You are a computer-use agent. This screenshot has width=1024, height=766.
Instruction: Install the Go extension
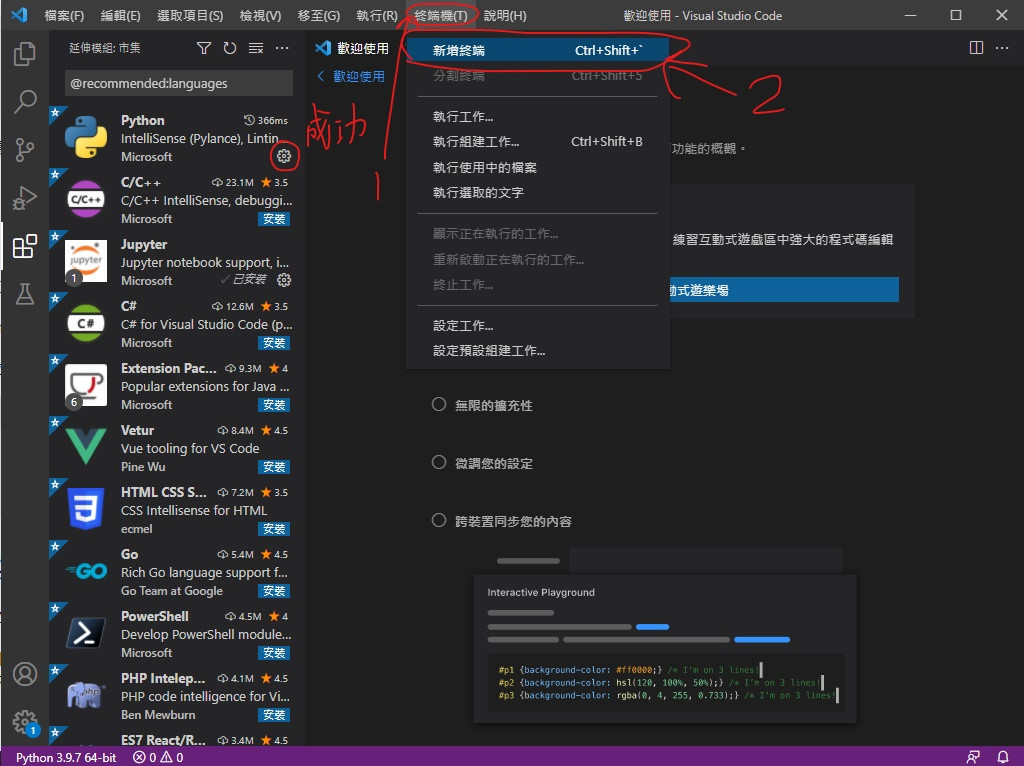274,591
